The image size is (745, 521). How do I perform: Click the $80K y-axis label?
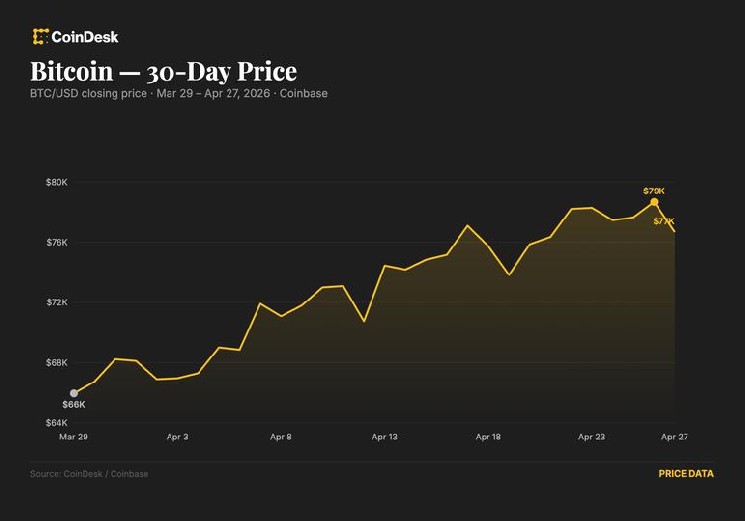[x=56, y=182]
